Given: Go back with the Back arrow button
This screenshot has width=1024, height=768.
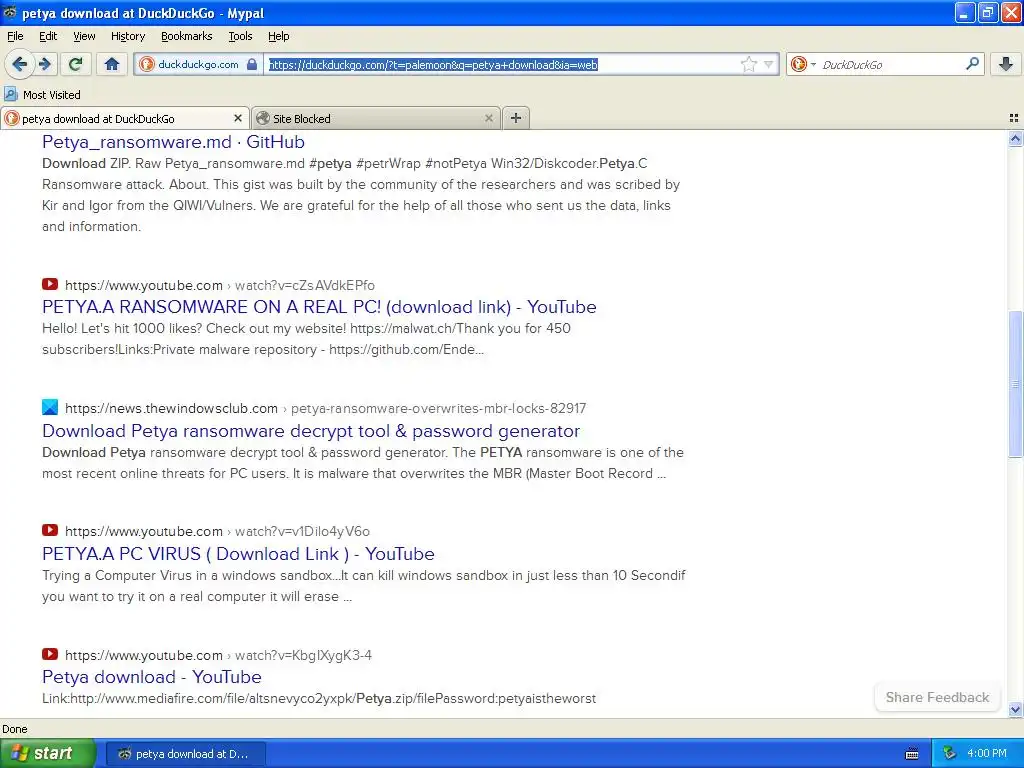Looking at the screenshot, I should pyautogui.click(x=19, y=64).
